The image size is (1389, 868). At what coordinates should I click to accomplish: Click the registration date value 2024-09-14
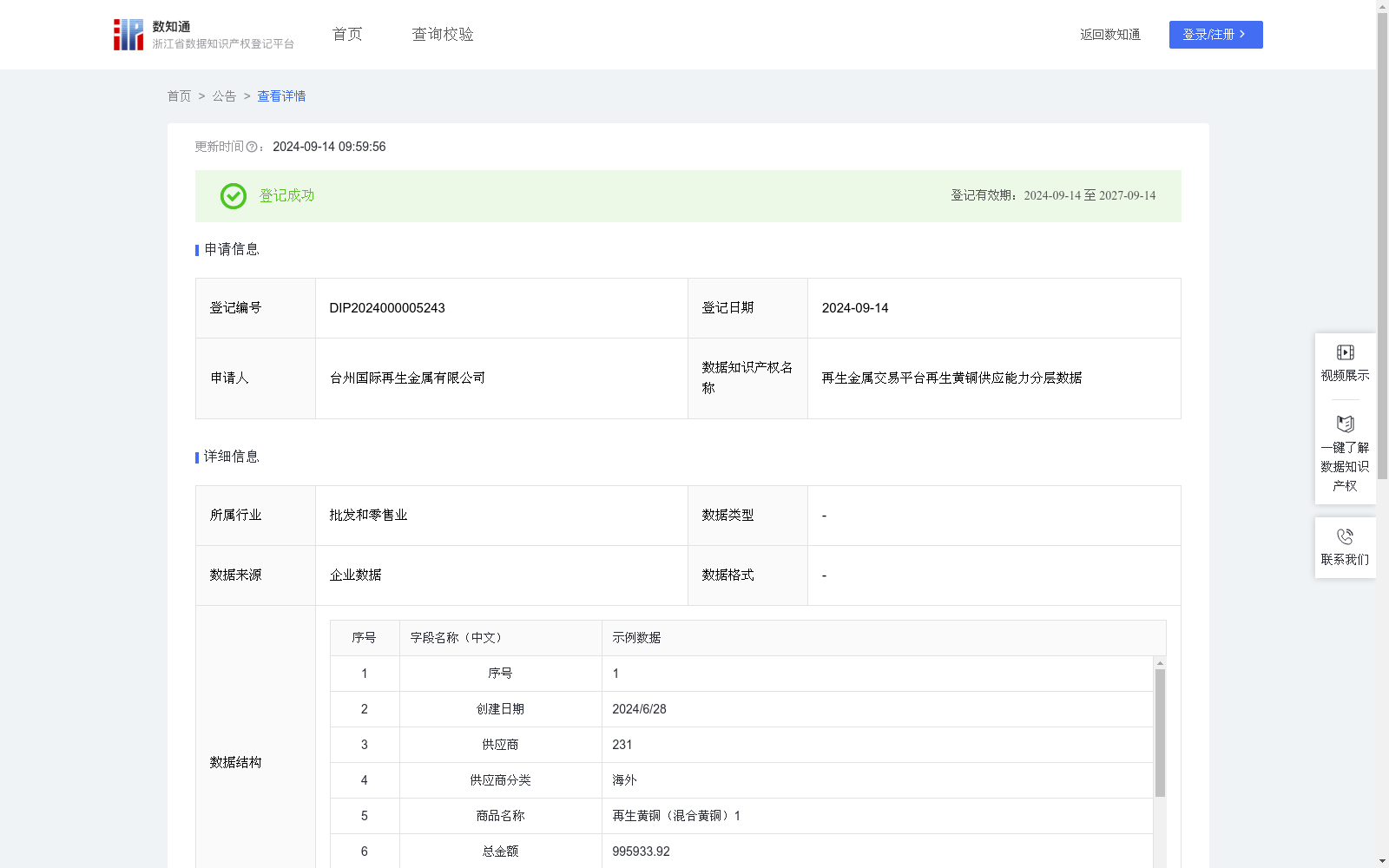(855, 308)
